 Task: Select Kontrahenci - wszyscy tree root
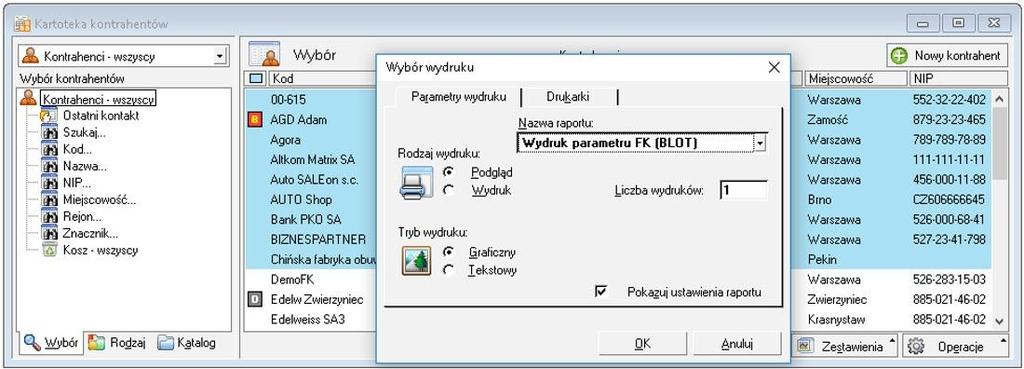tap(98, 99)
